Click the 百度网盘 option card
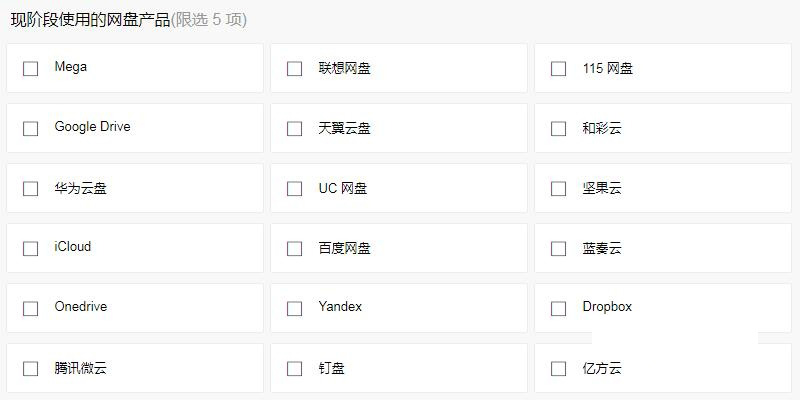The height and width of the screenshot is (400, 800). (399, 248)
